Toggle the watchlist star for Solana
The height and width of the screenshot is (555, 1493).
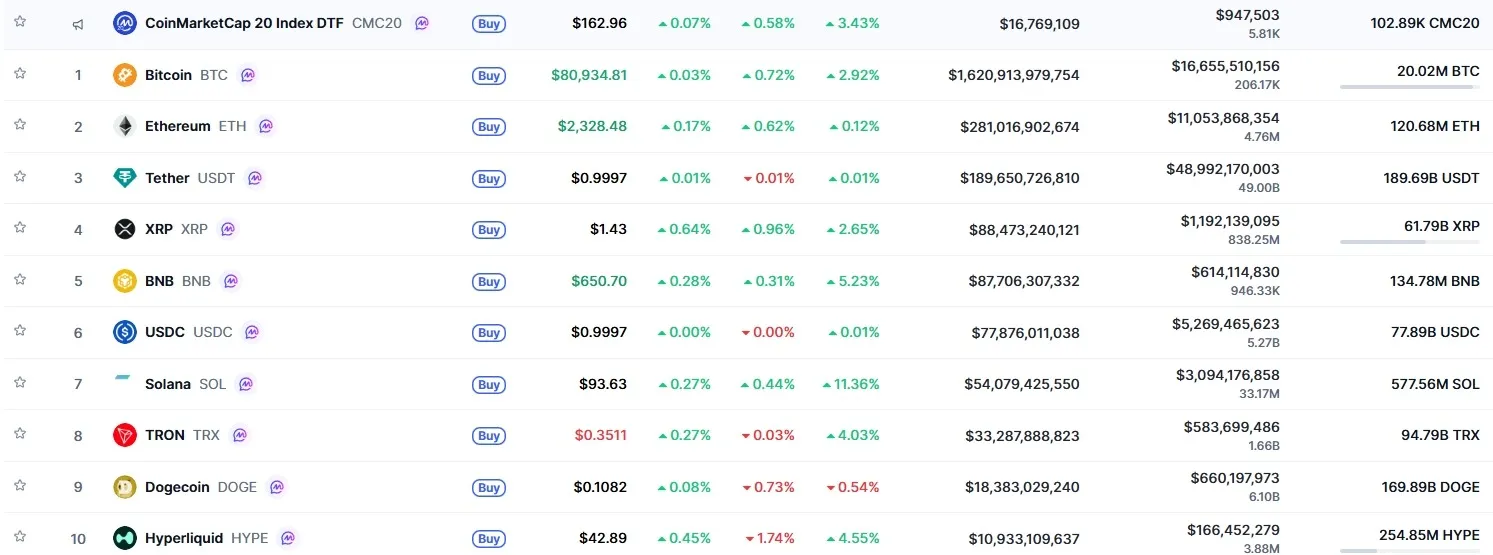(20, 382)
